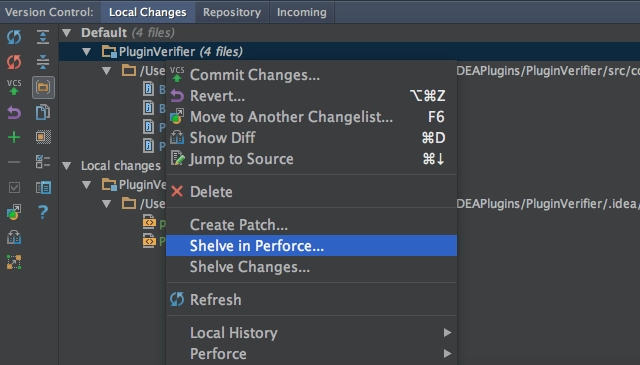This screenshot has height=365, width=640.
Task: Switch to the Repository tab
Action: pyautogui.click(x=232, y=12)
